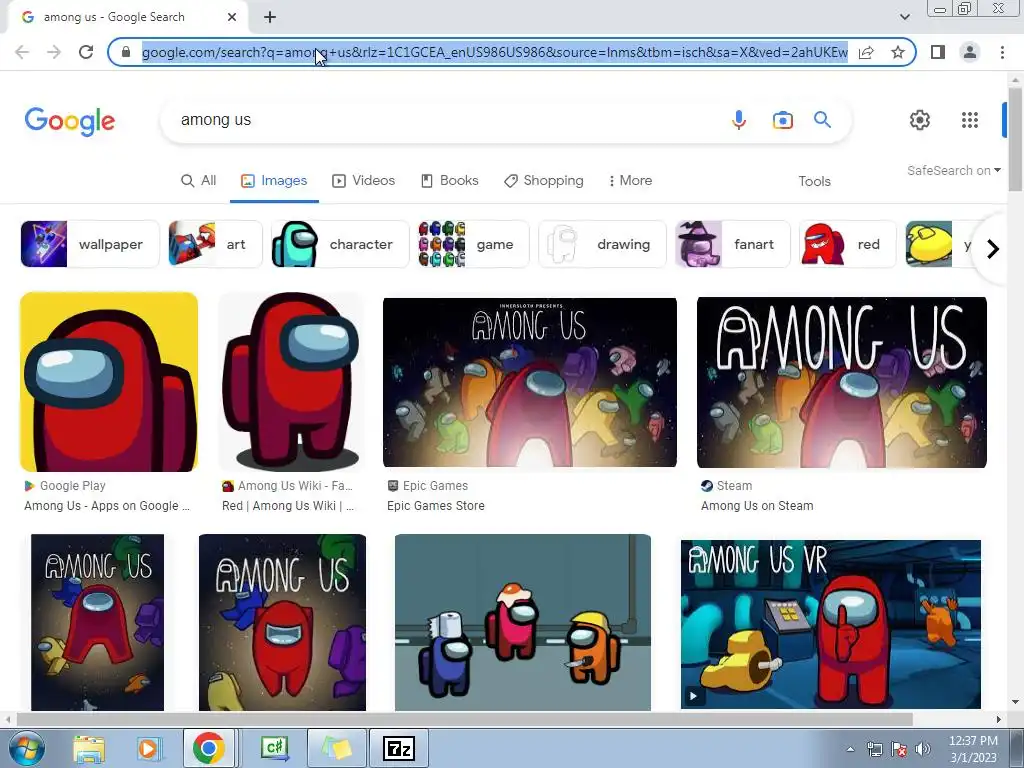
Task: Launch Windows Media Player from taskbar
Action: point(148,748)
